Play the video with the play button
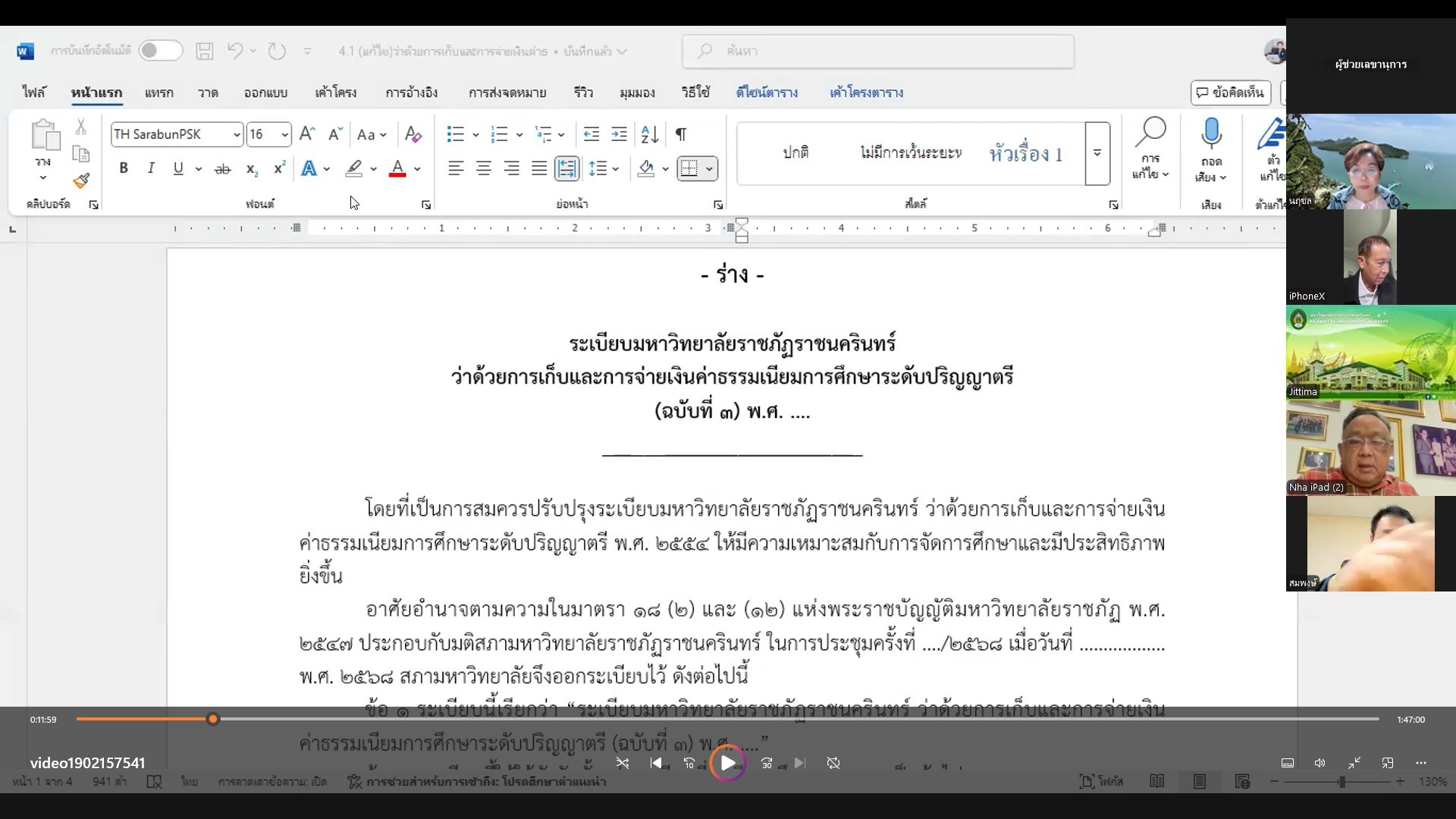 pos(727,763)
